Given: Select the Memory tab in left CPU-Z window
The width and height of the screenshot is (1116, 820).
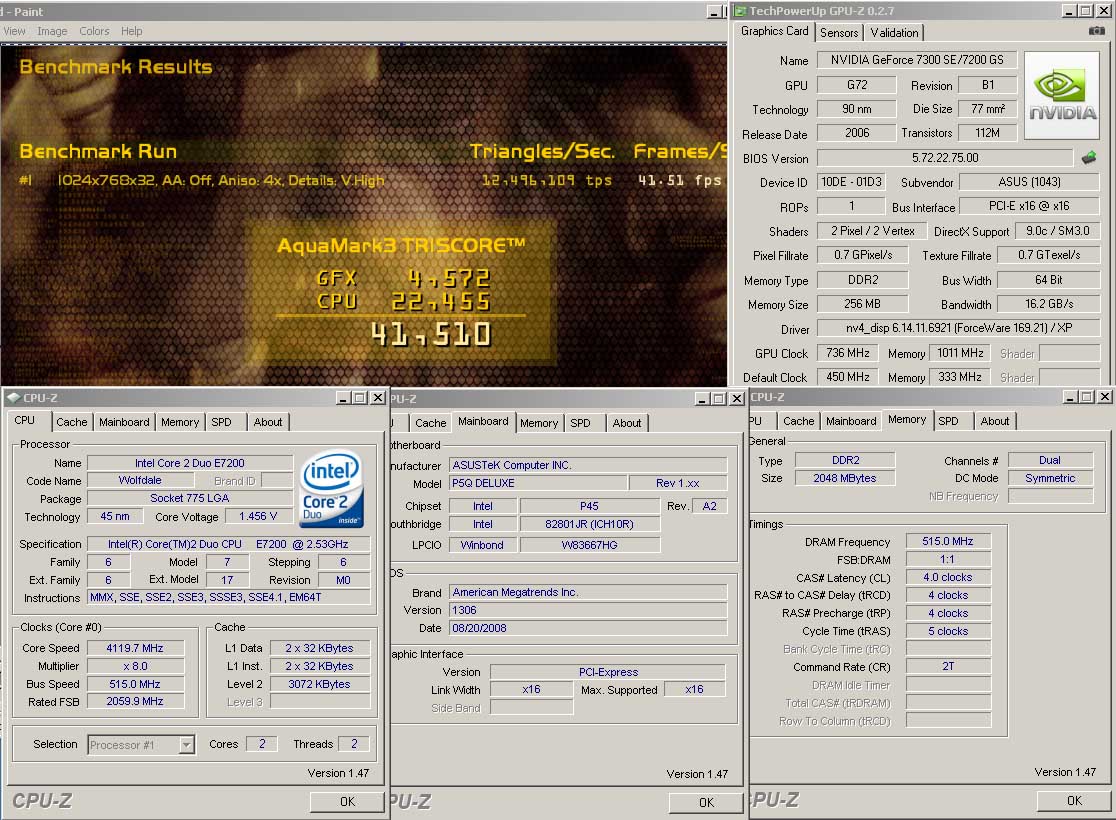Looking at the screenshot, I should point(180,422).
